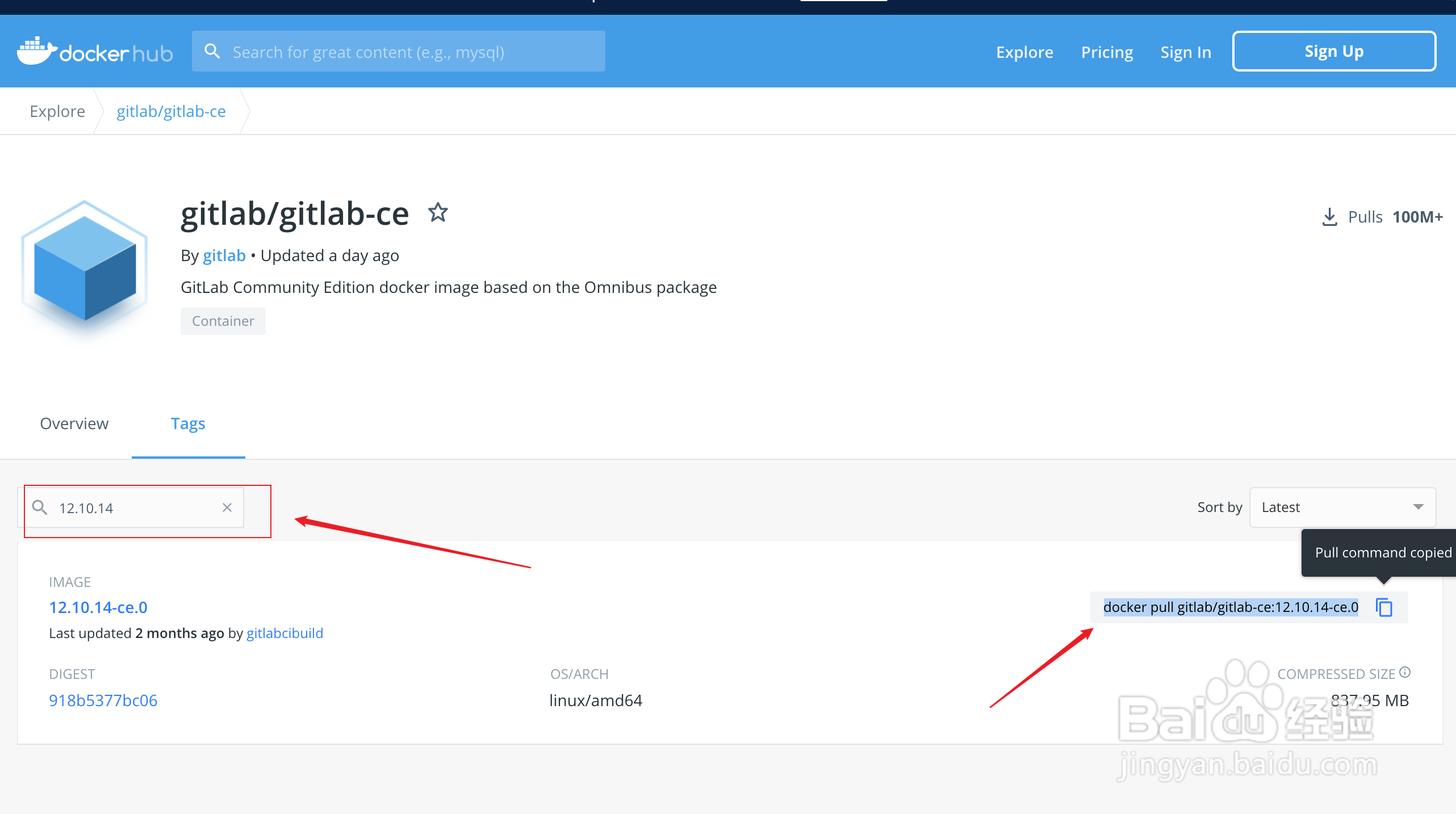
Task: Click the 'Pull command copied' tooltip
Action: tap(1380, 552)
